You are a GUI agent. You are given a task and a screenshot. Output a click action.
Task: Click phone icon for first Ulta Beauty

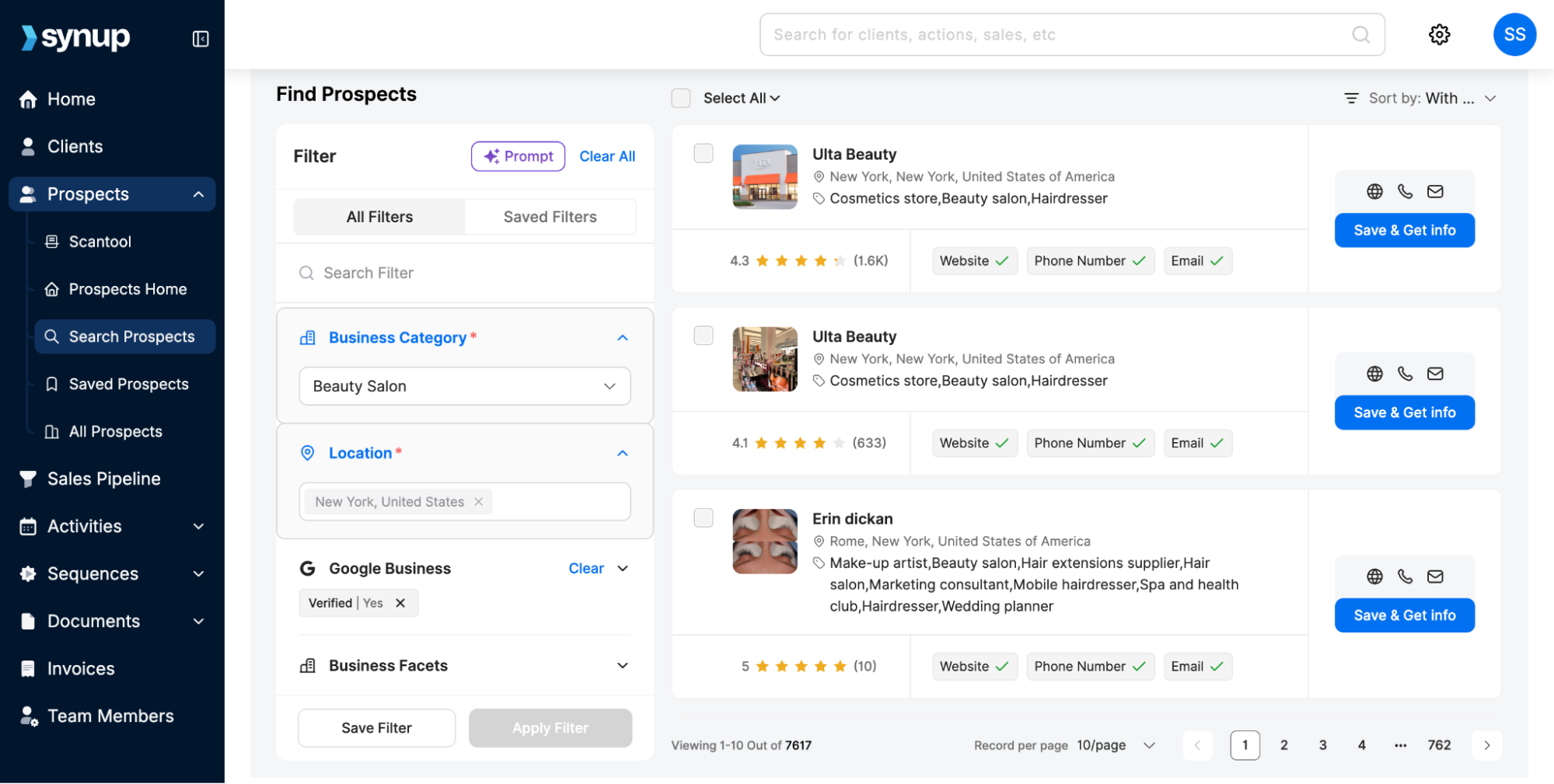[x=1405, y=191]
